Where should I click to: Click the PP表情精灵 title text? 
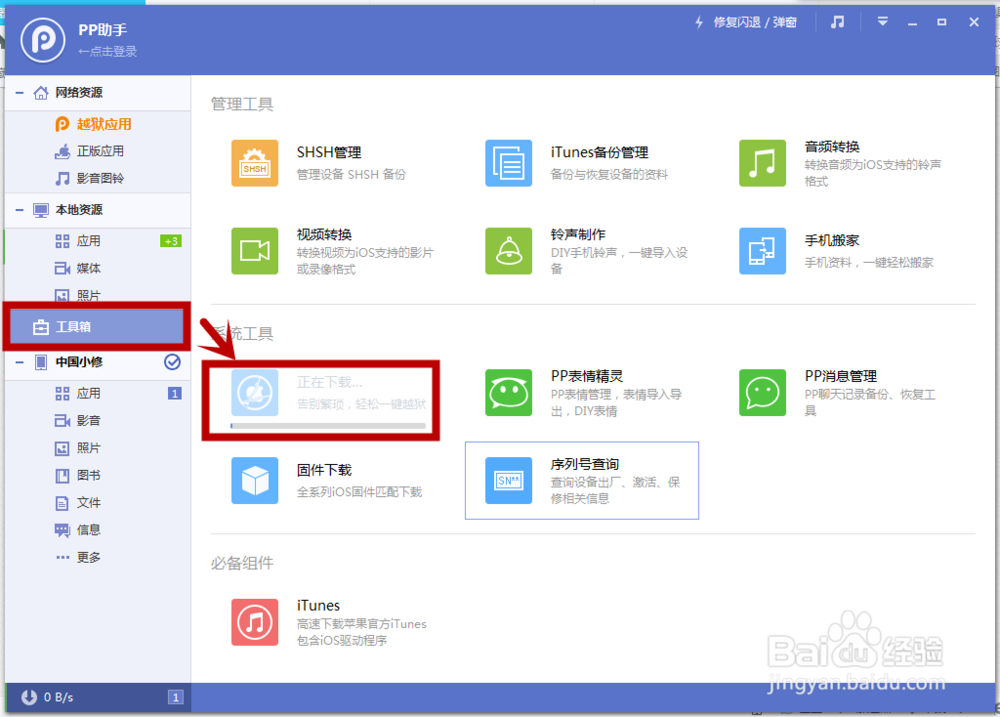587,376
